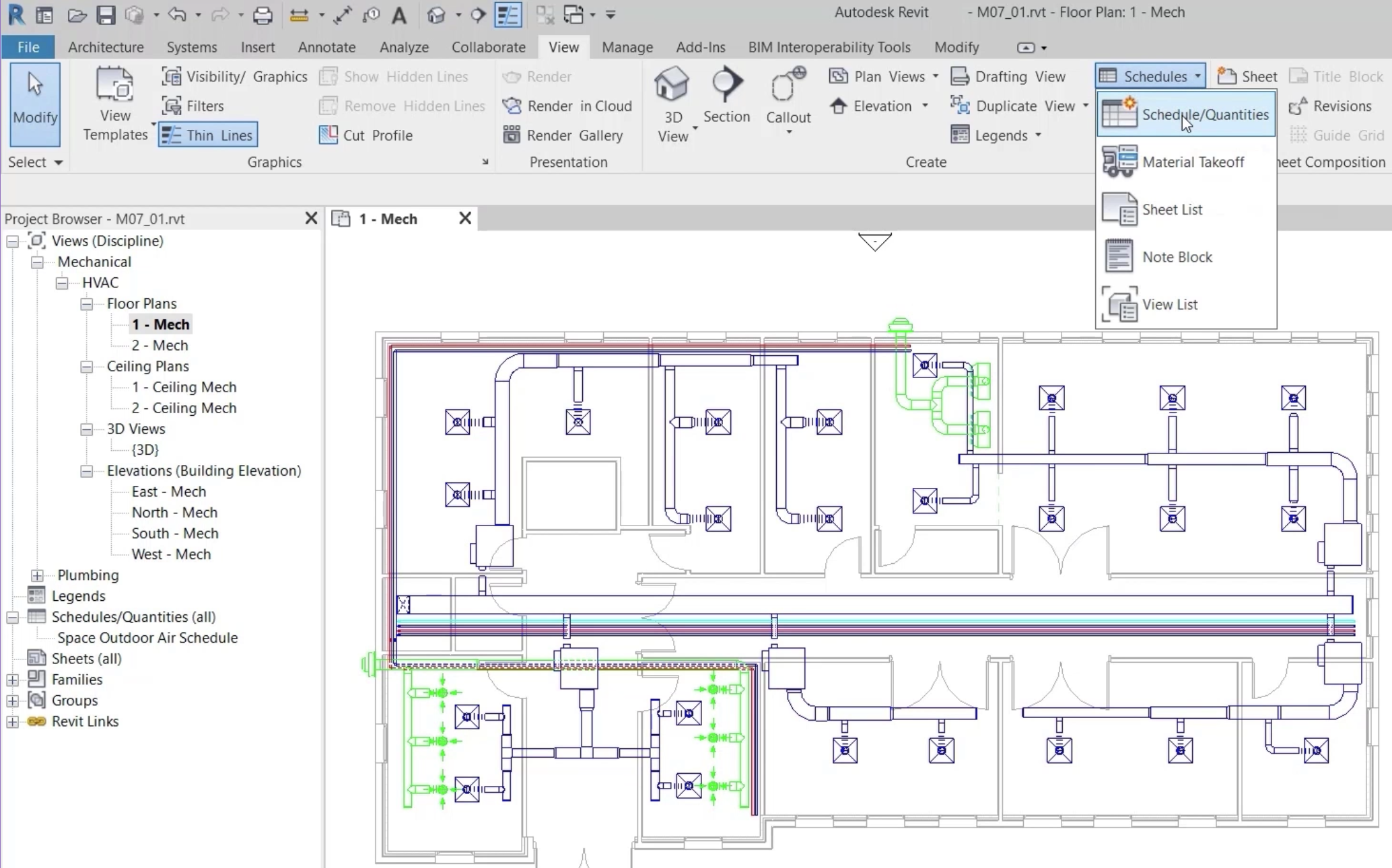The image size is (1392, 868).
Task: Collapse the Mechanical tree node
Action: pos(38,262)
